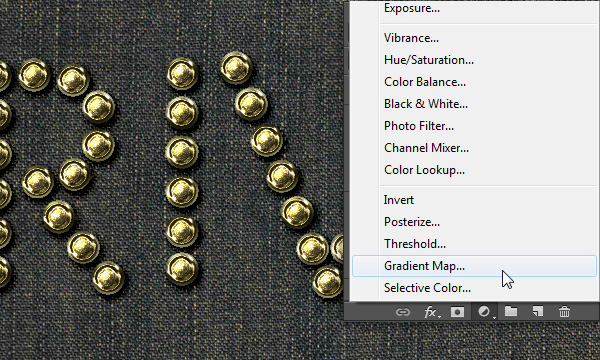Create a new layer
600x360 pixels.
coord(538,311)
